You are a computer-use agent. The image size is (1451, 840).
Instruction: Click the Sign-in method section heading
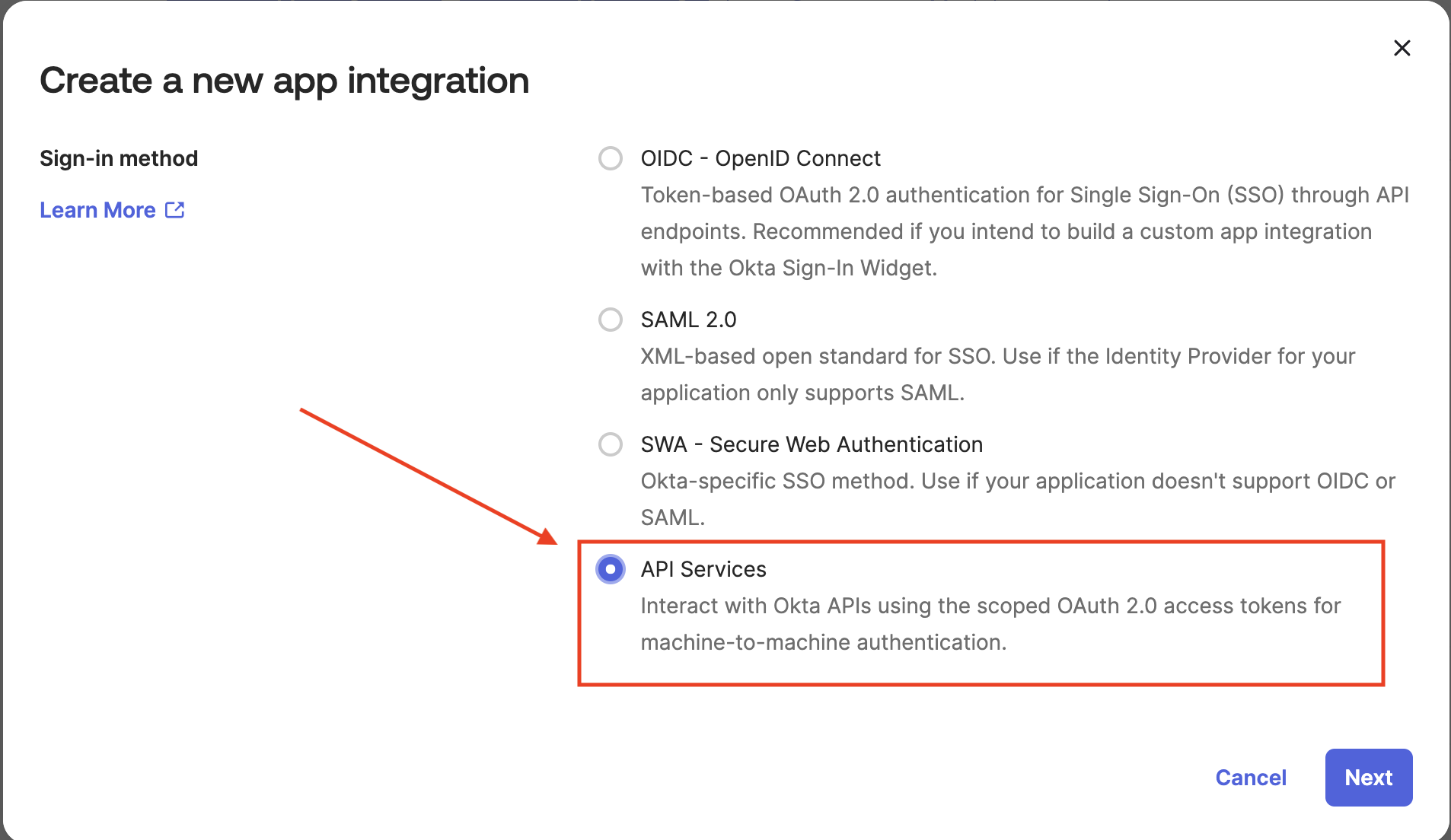click(119, 158)
